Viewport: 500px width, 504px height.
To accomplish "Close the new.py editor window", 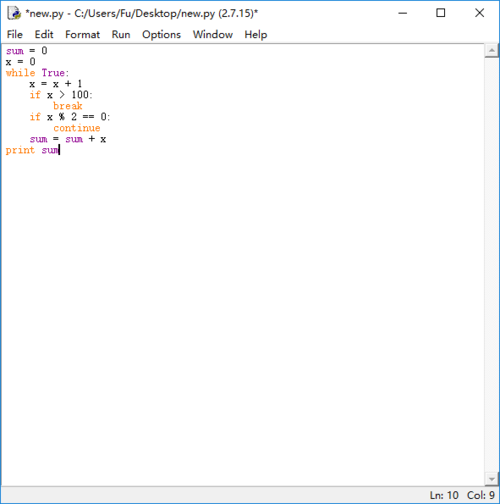I will point(479,13).
